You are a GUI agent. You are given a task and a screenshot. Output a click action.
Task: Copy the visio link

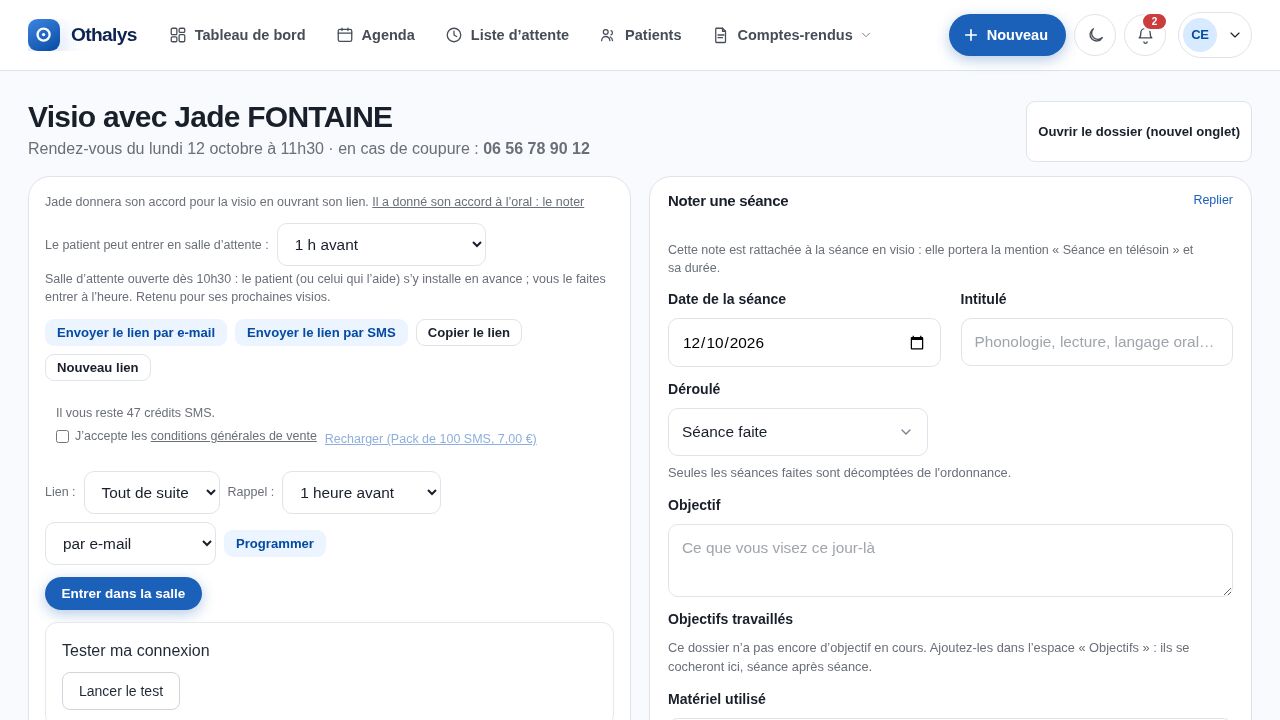tap(469, 333)
